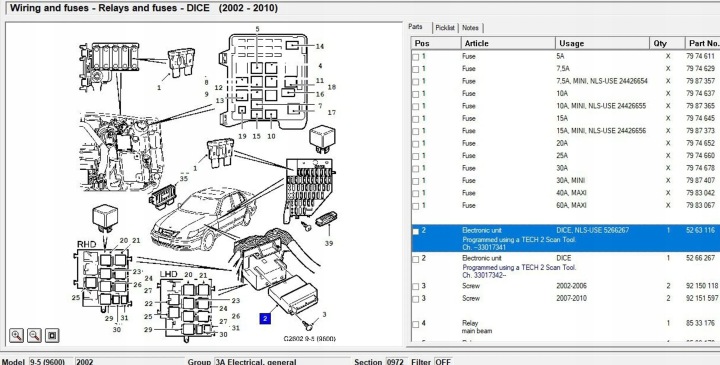Screen dimensions: 720x365
Task: Check the 5A Fuse row checkbox
Action: (x=416, y=57)
